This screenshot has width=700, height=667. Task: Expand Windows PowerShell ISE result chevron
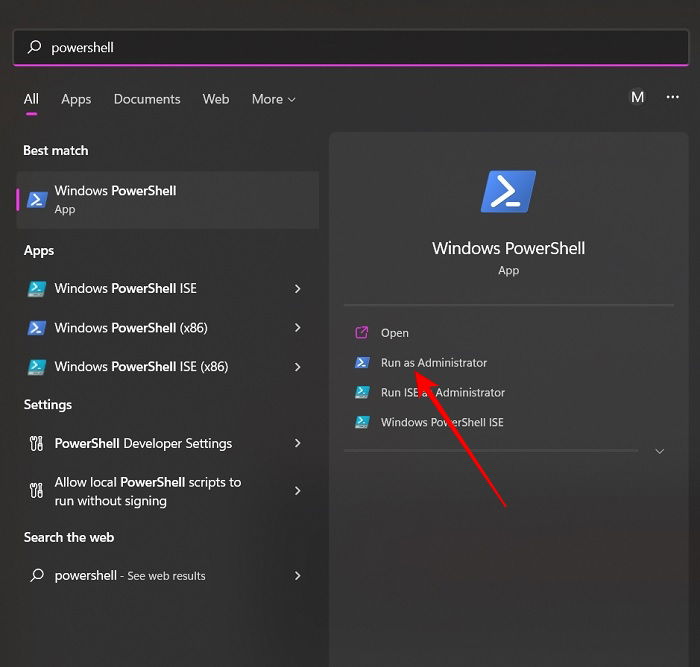[x=297, y=289]
